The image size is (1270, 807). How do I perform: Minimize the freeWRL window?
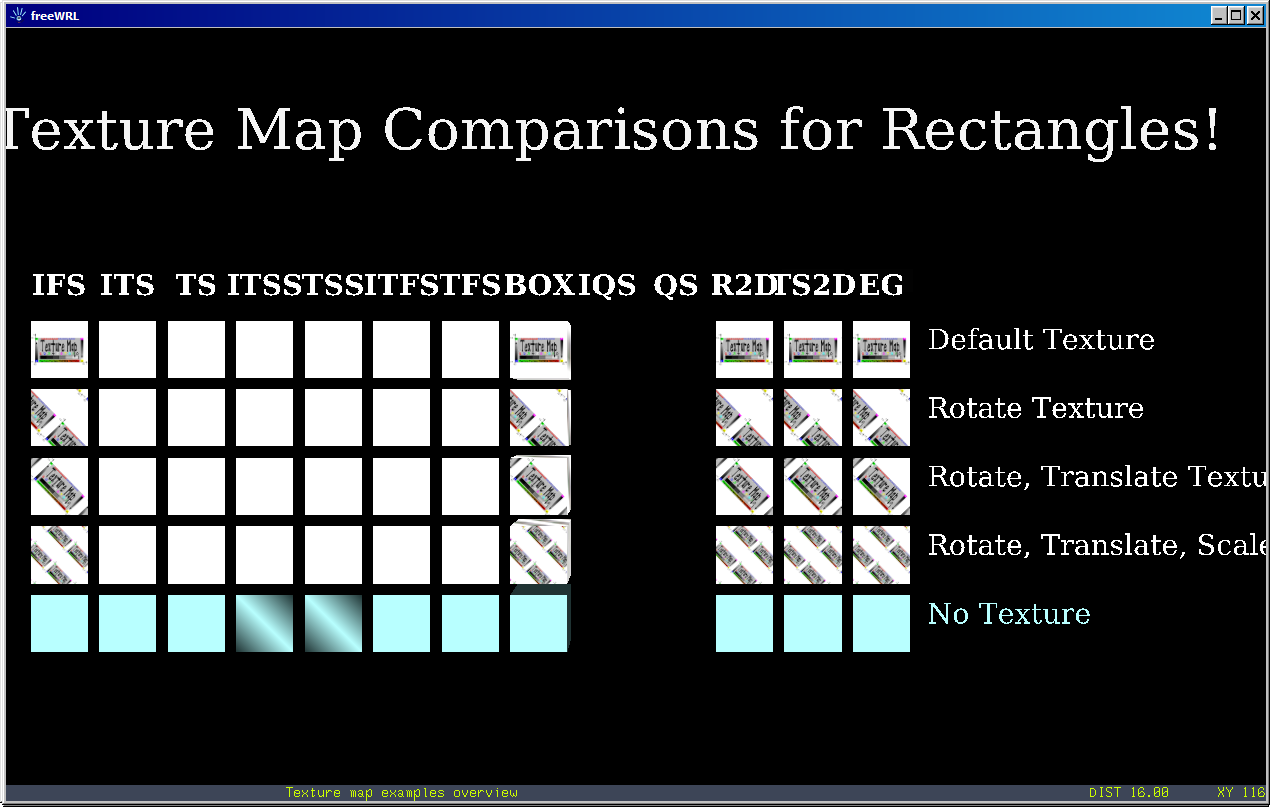(x=1218, y=15)
